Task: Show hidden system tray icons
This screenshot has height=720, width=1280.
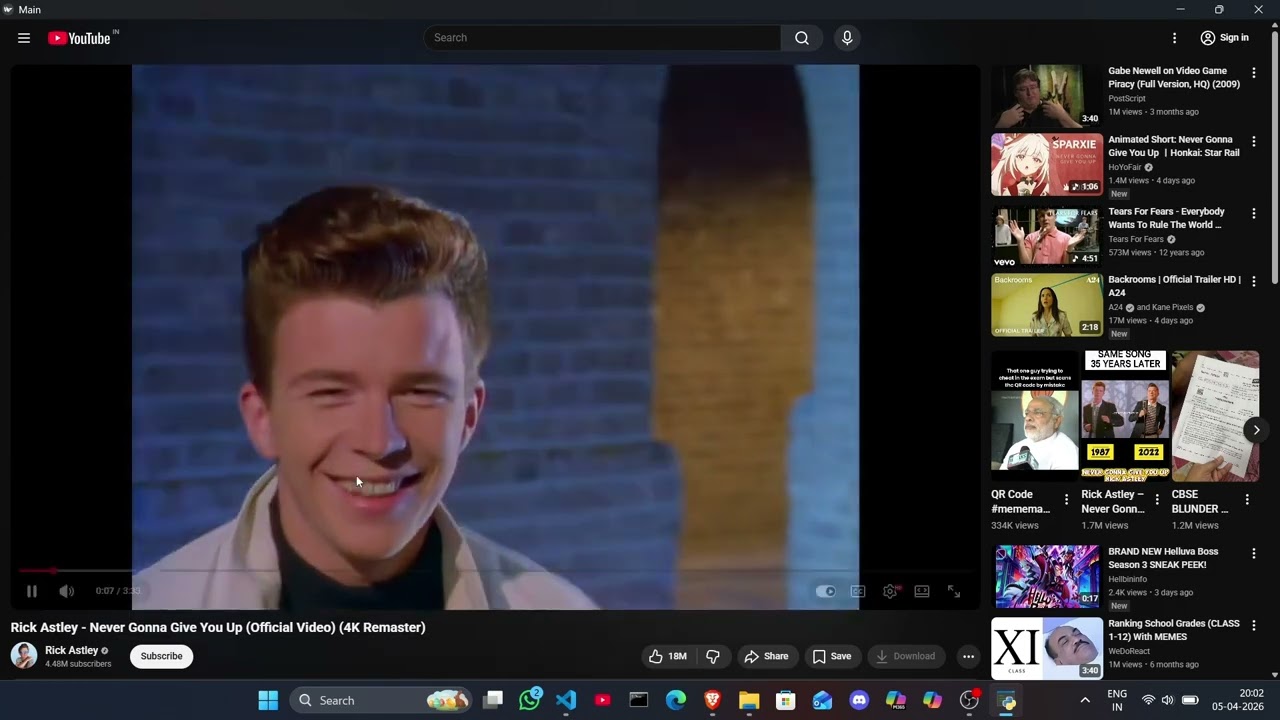Action: coord(1085,700)
